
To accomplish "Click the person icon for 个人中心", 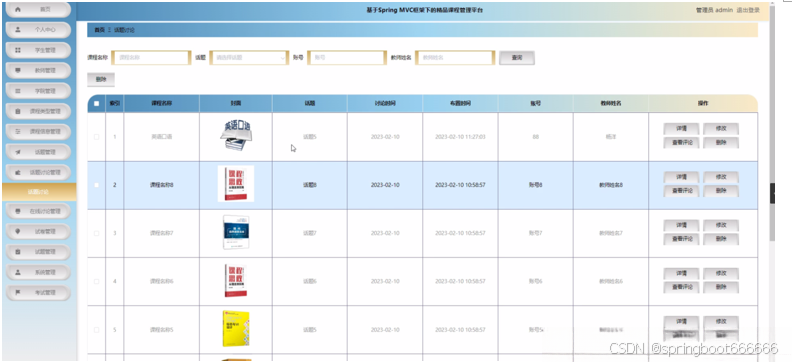I will 18,30.
